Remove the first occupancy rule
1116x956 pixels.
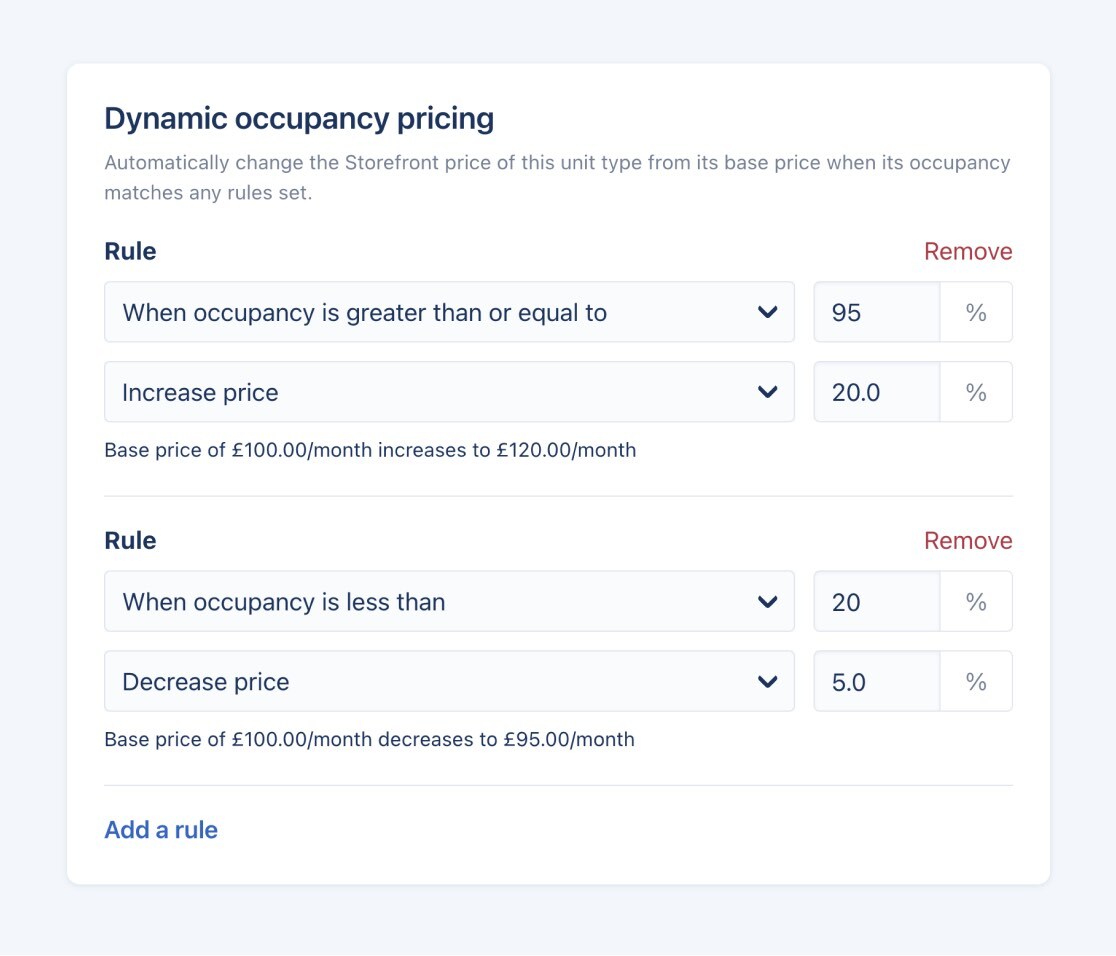967,251
